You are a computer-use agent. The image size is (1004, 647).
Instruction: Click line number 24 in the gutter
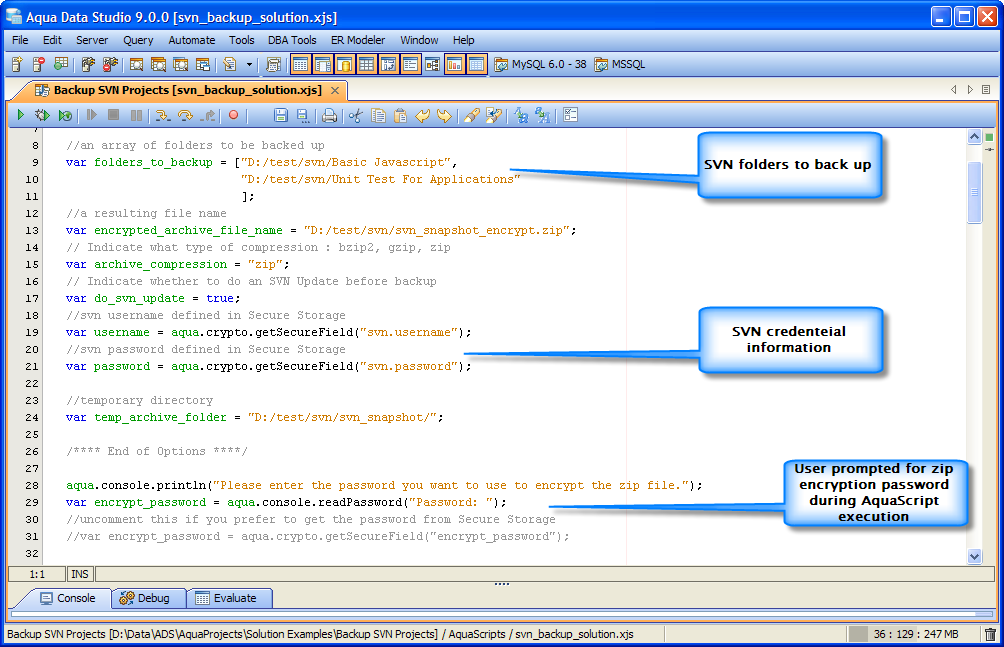click(32, 417)
